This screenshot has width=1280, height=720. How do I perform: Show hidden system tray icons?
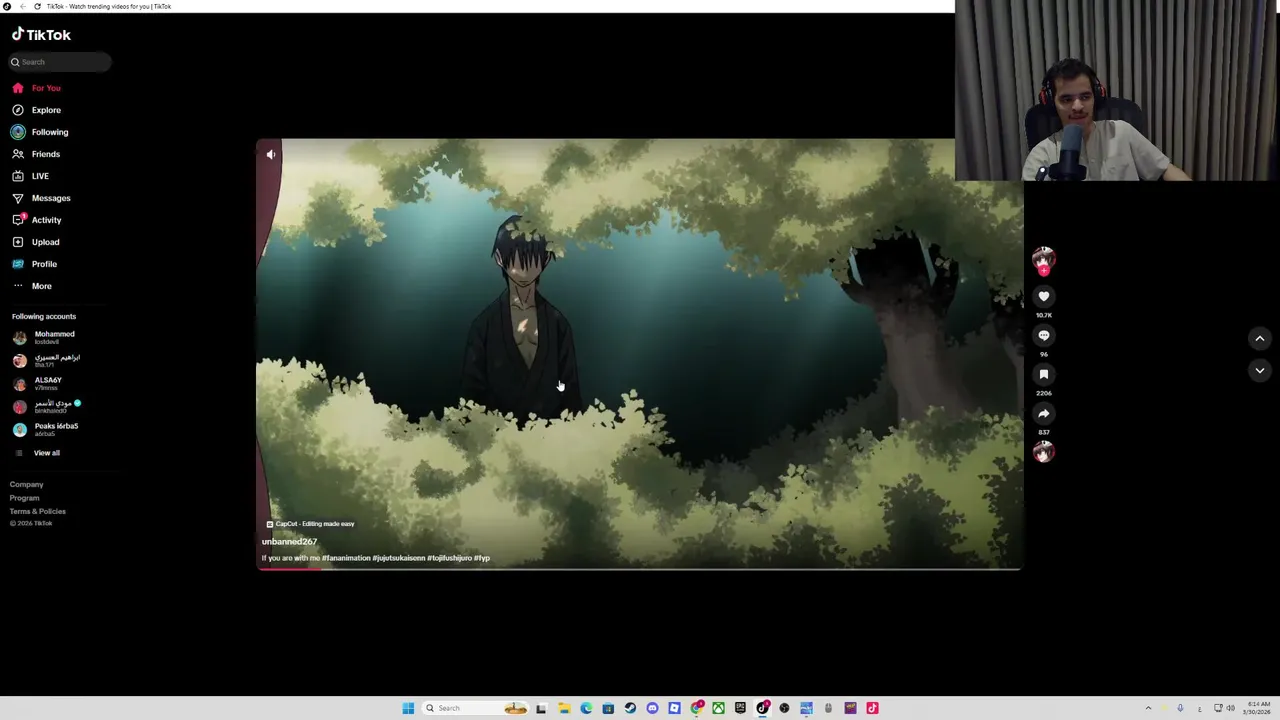point(1148,708)
